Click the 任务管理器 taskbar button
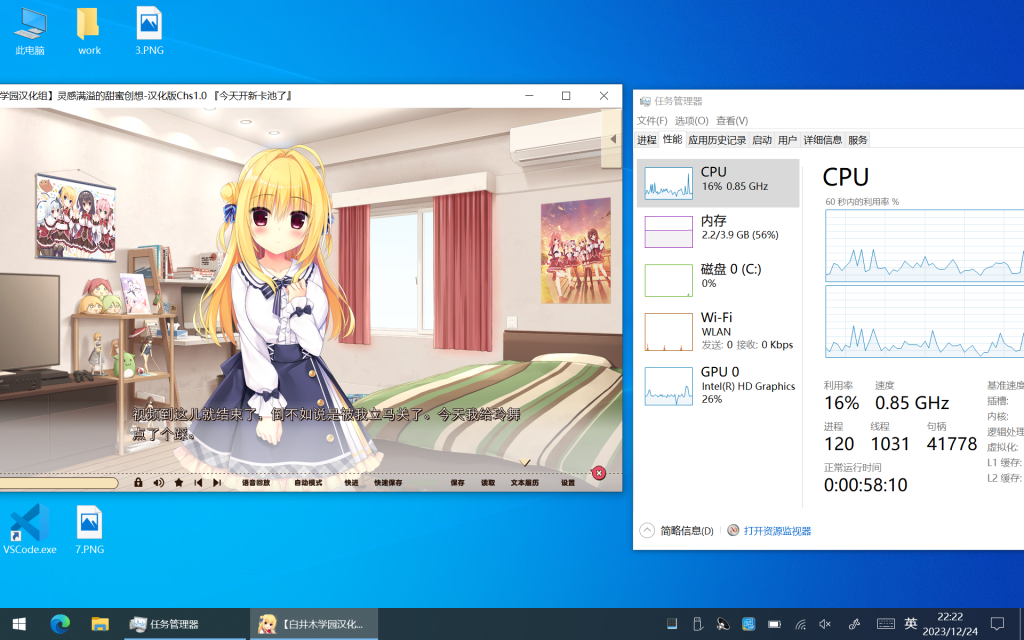 coord(186,624)
